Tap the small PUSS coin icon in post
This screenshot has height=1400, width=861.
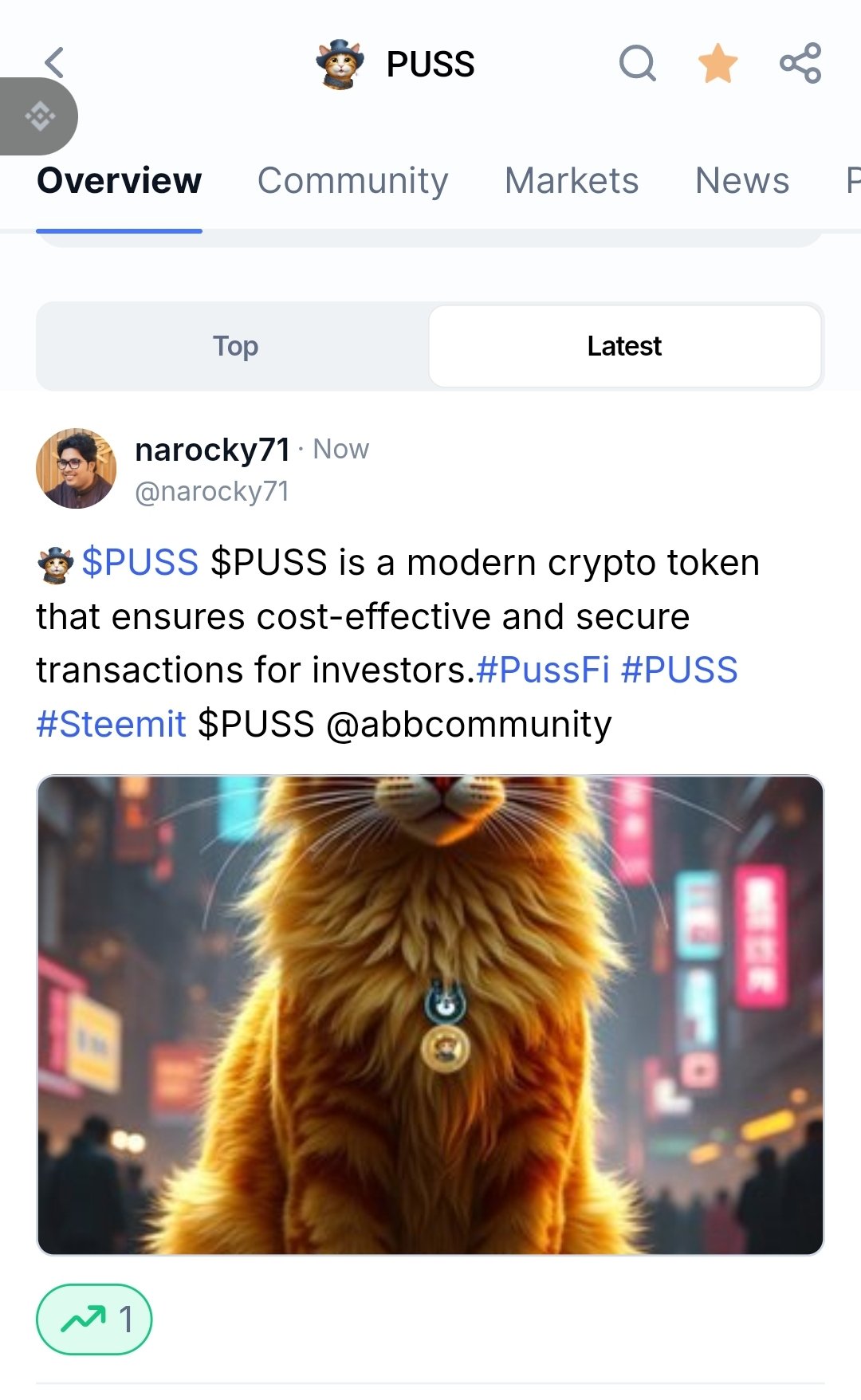56,564
